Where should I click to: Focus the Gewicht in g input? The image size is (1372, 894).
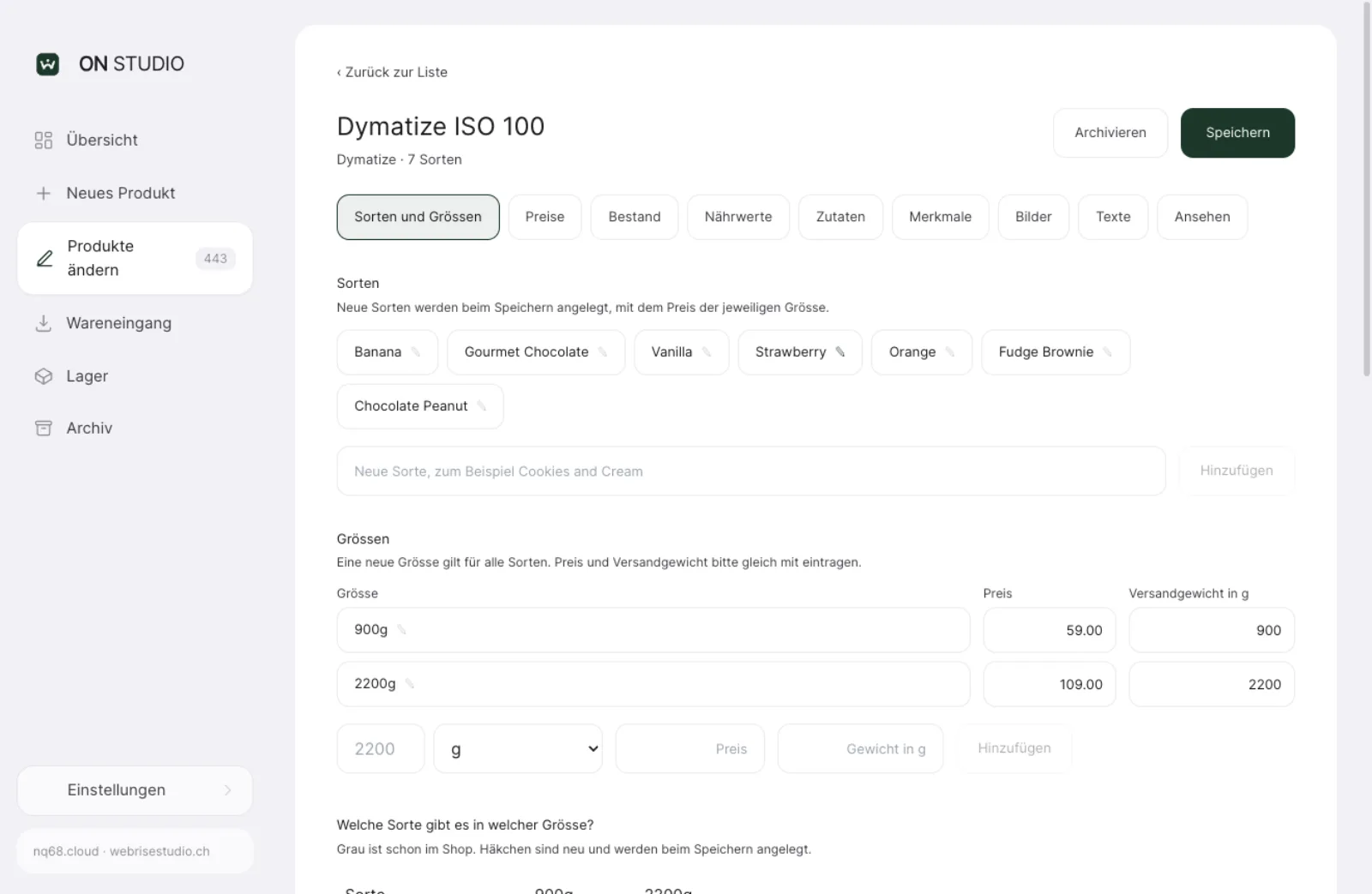coord(861,749)
